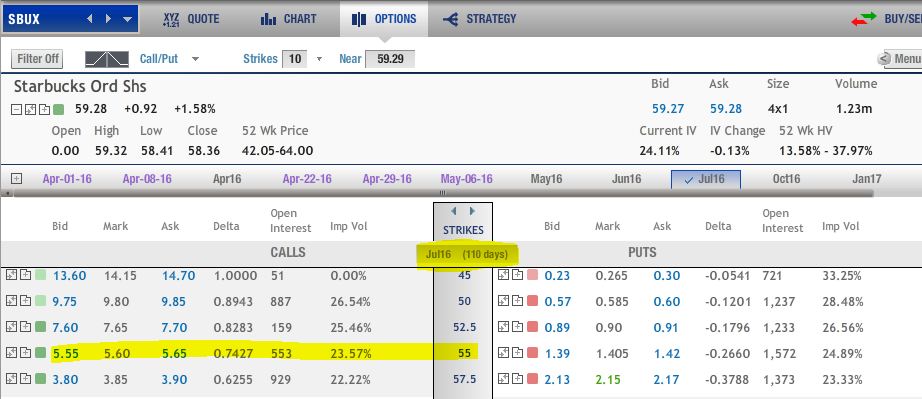Open the Call/Put dropdown arrow
922x399 pixels.
(x=196, y=59)
